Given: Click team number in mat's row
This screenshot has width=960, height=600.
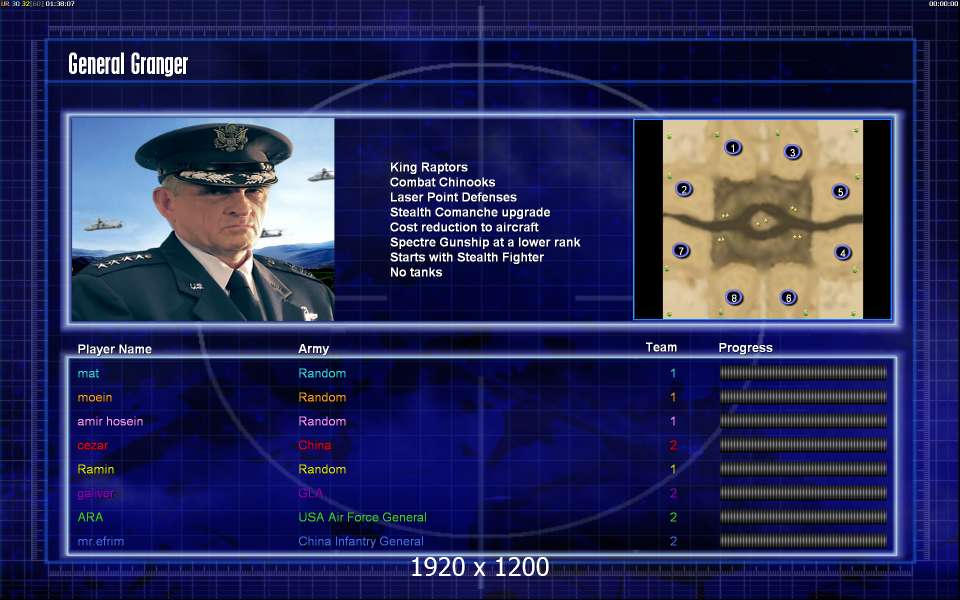Looking at the screenshot, I should click(673, 373).
